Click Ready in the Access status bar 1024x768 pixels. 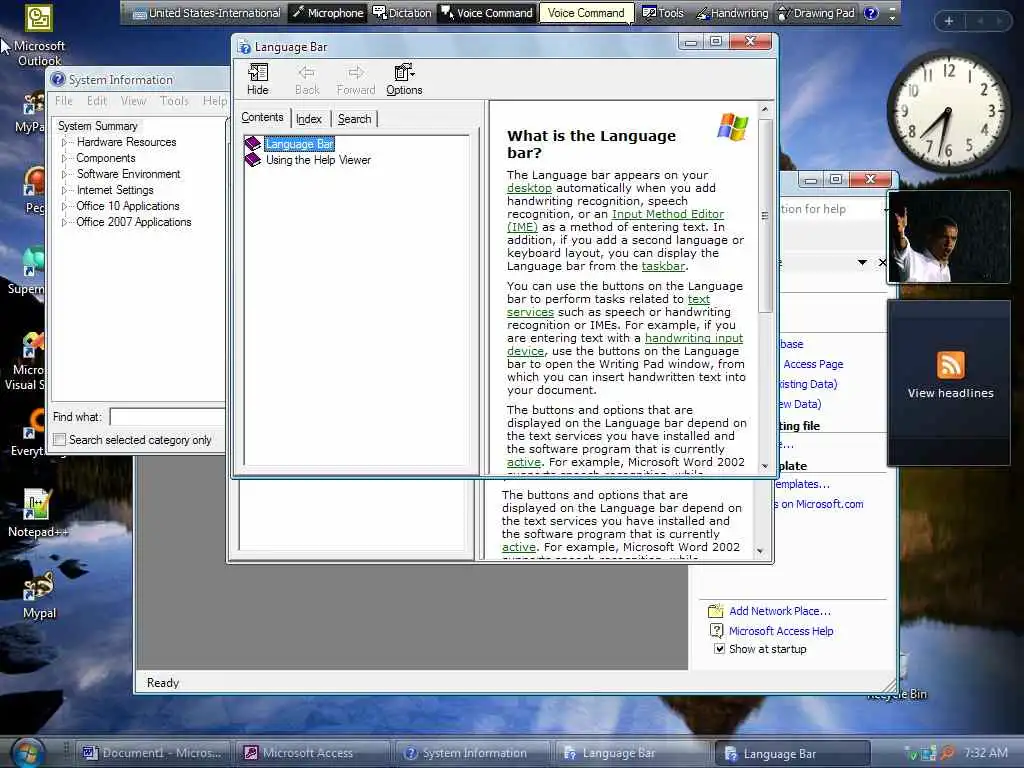click(163, 682)
